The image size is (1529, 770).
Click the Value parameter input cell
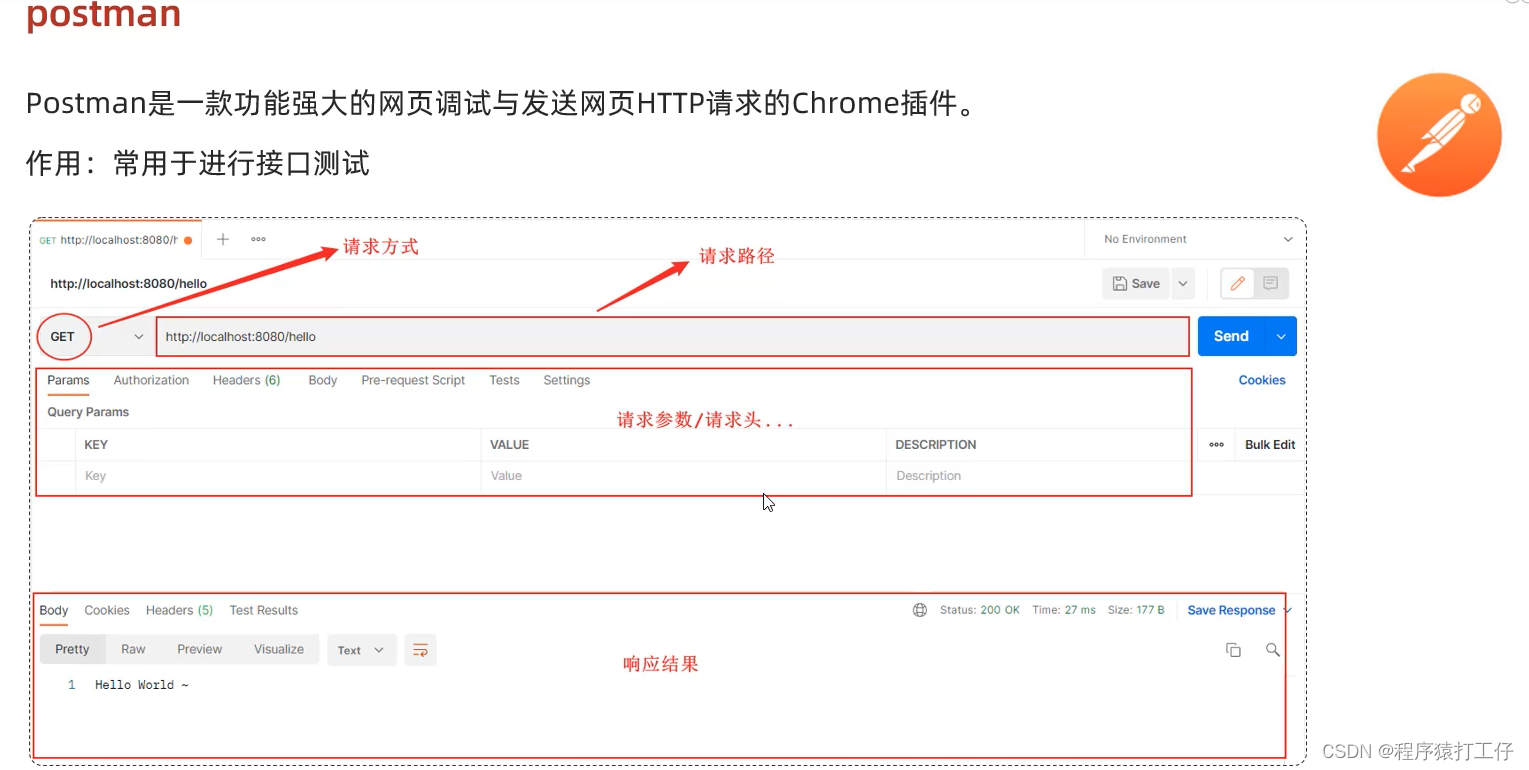pyautogui.click(x=684, y=476)
